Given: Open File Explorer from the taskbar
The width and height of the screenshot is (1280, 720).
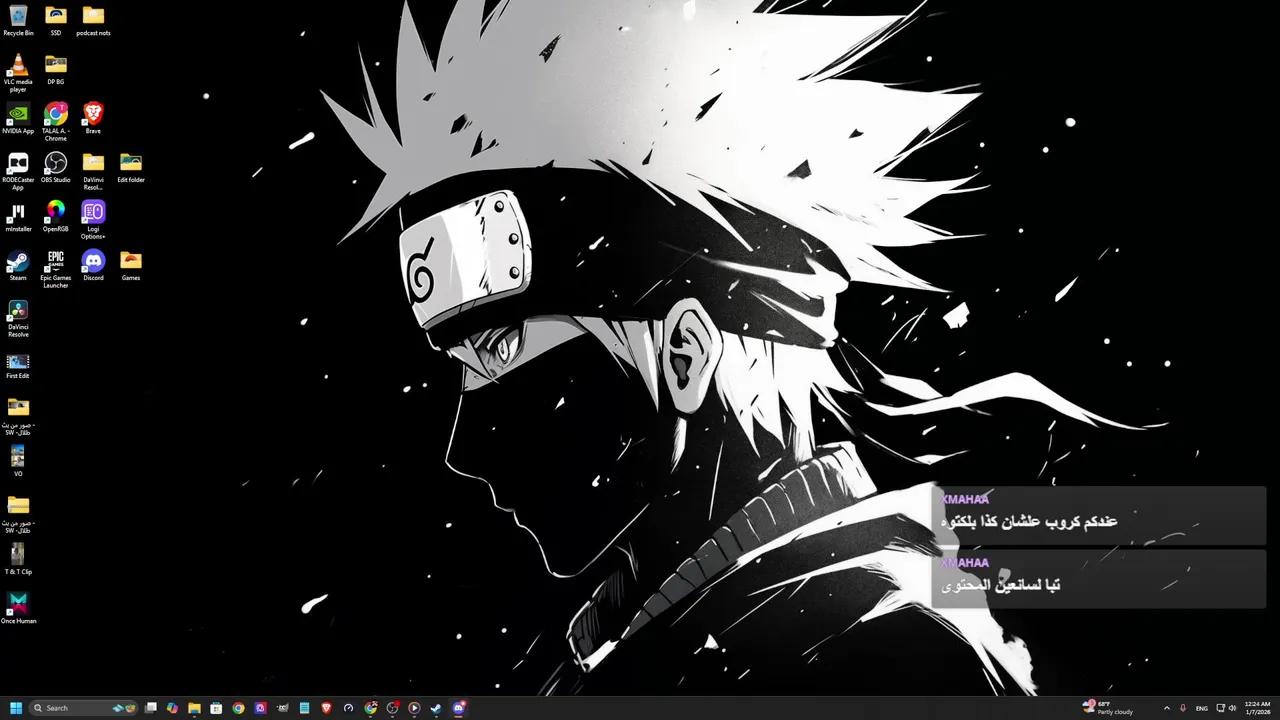Looking at the screenshot, I should 194,708.
